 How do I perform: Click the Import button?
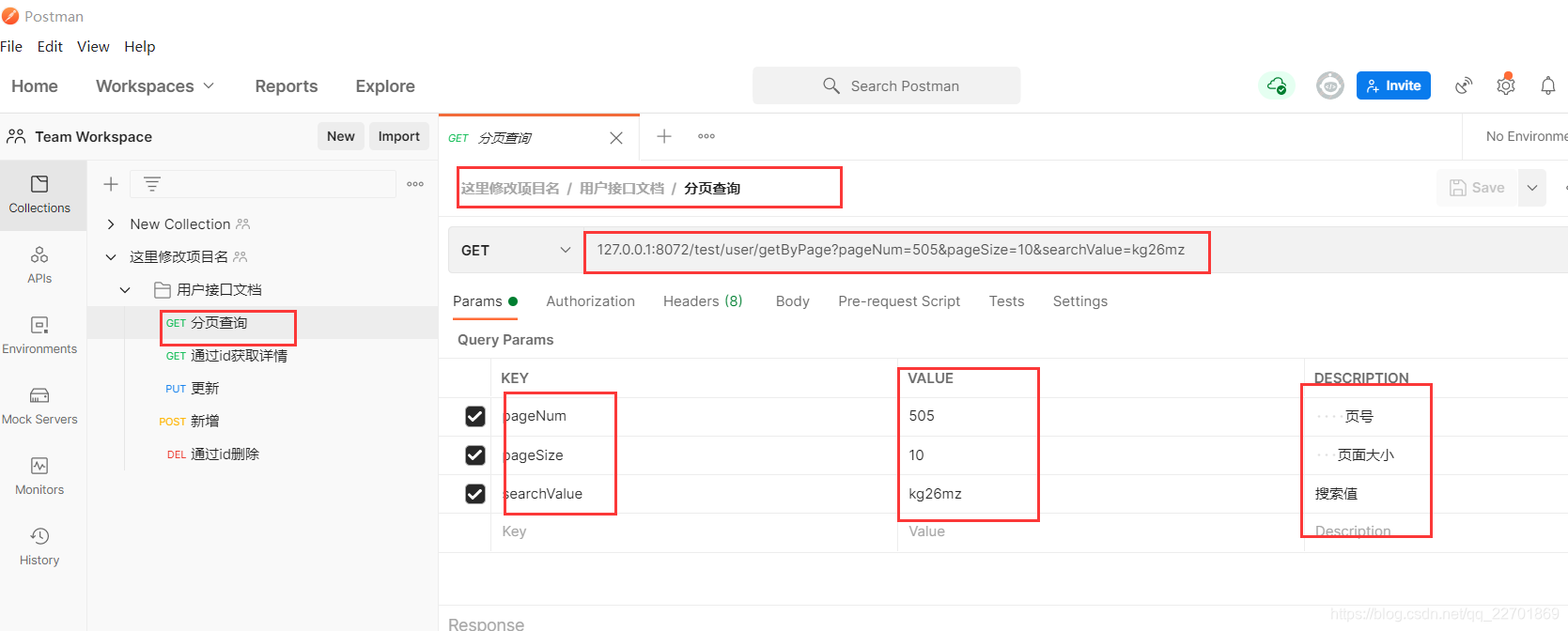click(399, 136)
